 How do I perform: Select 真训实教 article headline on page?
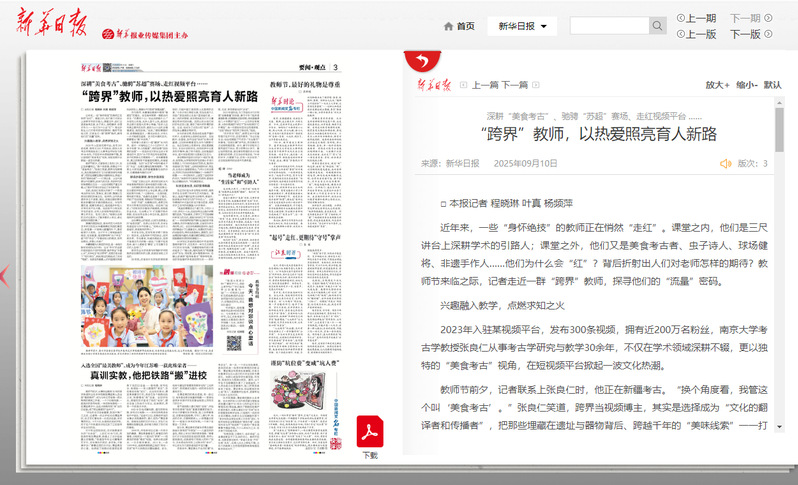point(148,376)
